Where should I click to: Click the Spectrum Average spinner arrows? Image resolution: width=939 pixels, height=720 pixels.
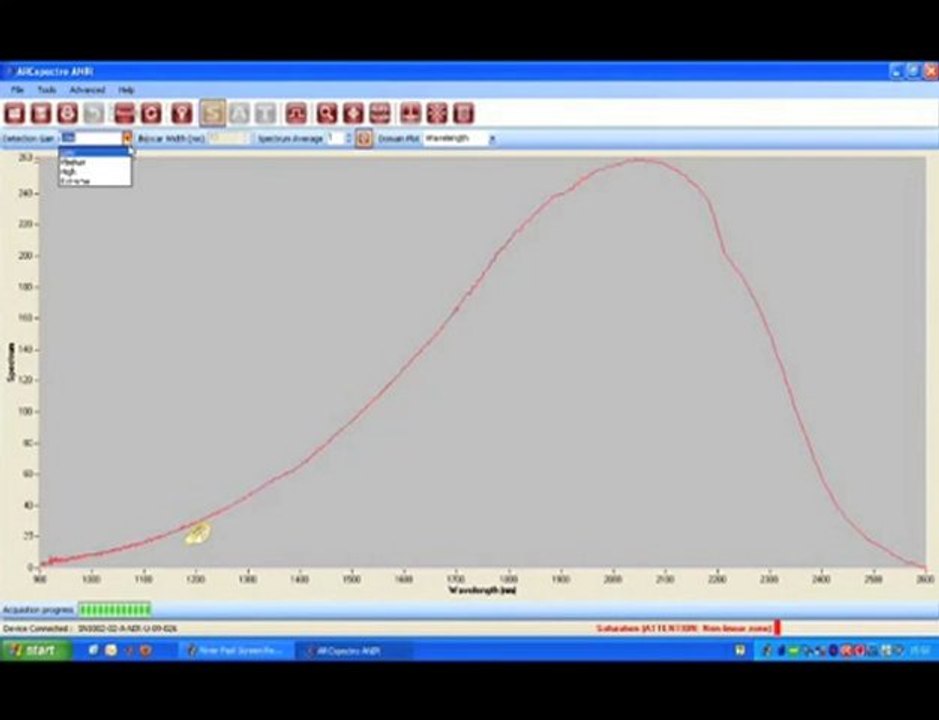[349, 138]
